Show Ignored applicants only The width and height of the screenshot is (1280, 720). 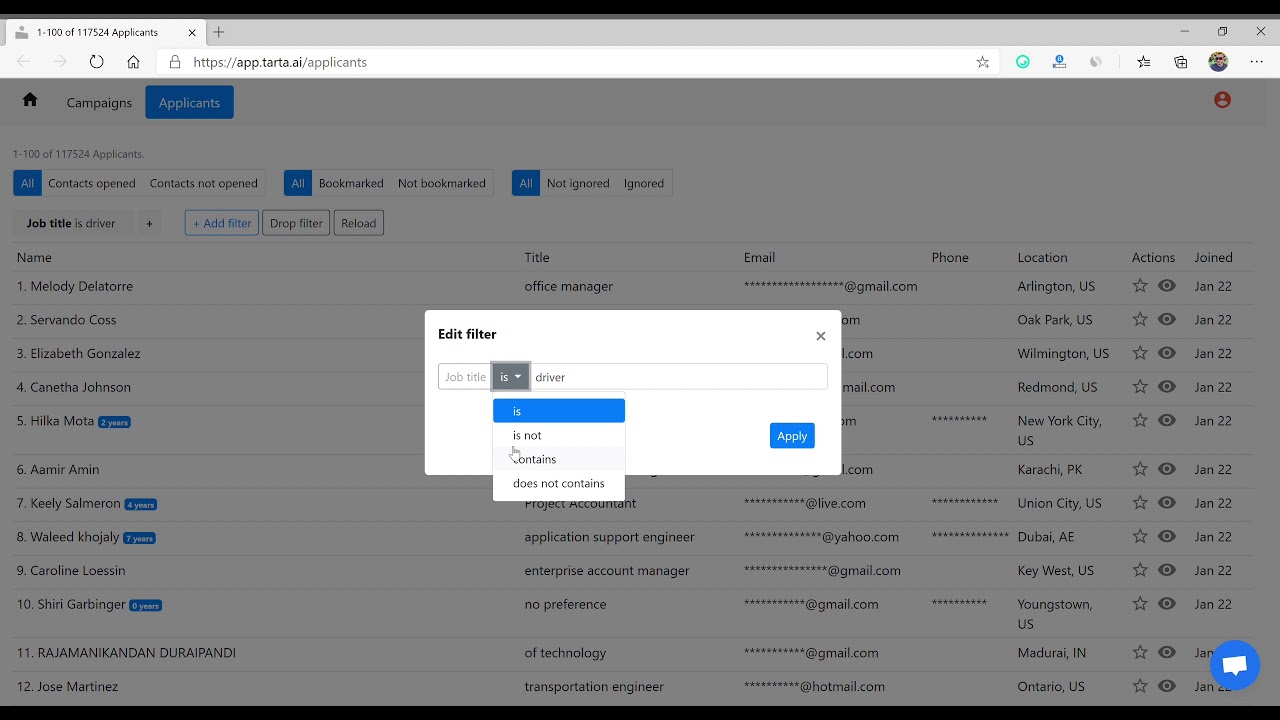coord(644,183)
